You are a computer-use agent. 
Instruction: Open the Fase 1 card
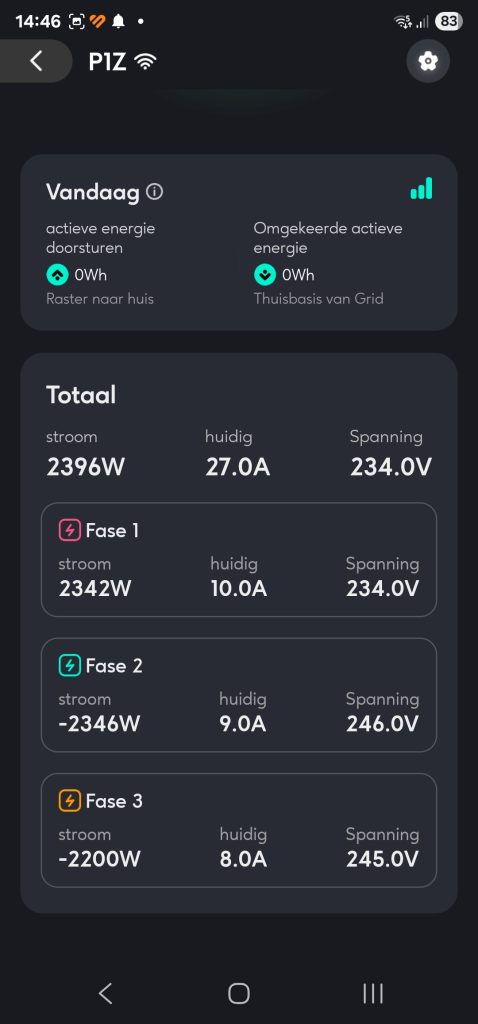click(239, 560)
